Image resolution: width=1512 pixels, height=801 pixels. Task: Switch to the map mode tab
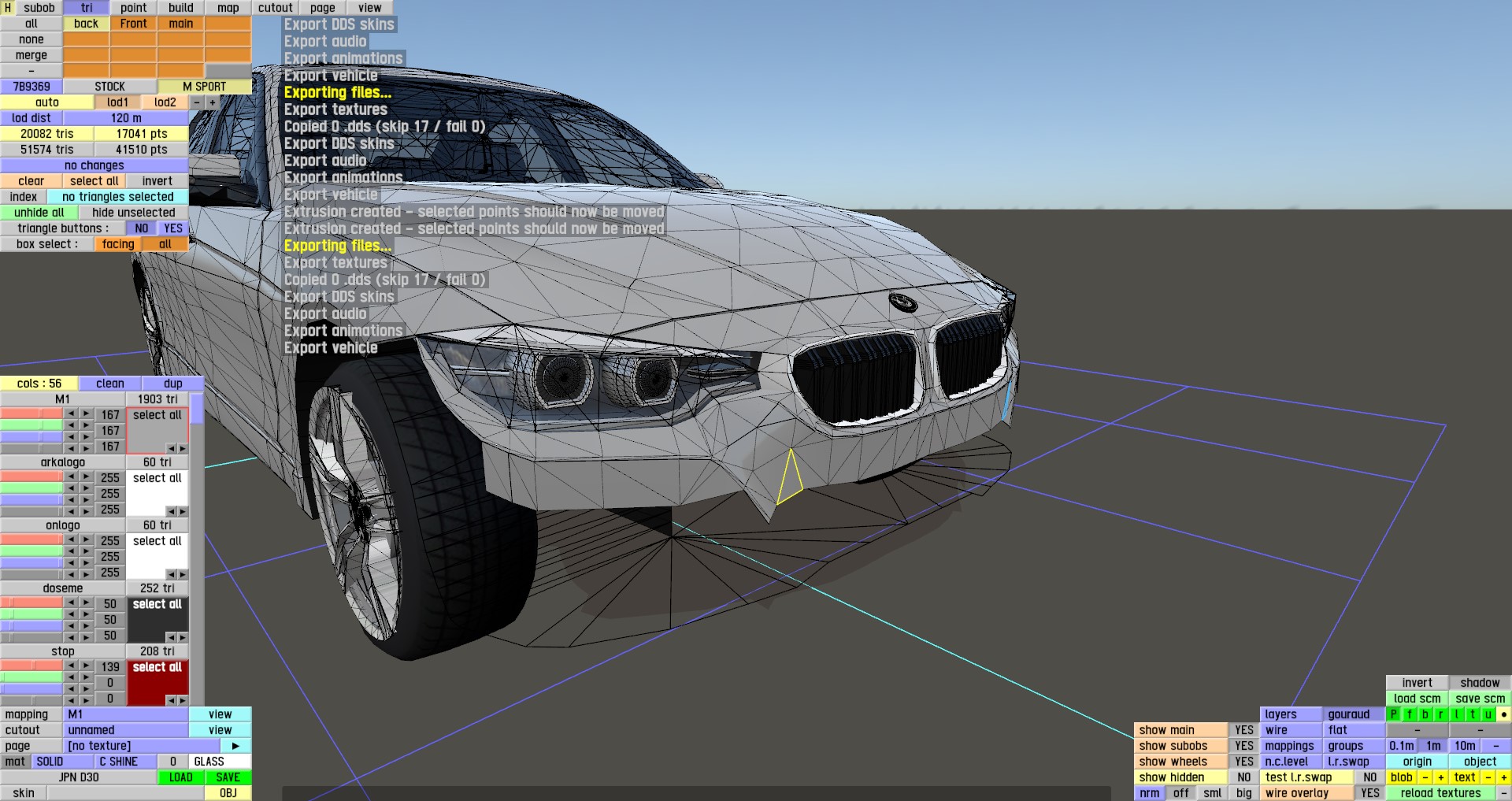228,8
